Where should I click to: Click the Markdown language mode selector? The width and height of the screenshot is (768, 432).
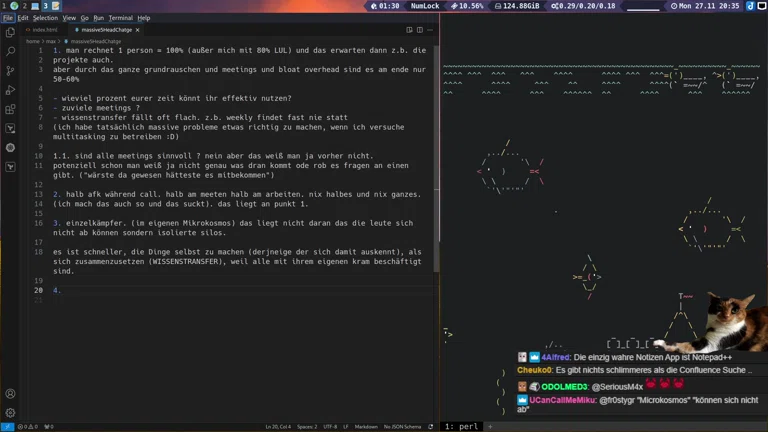pos(366,427)
